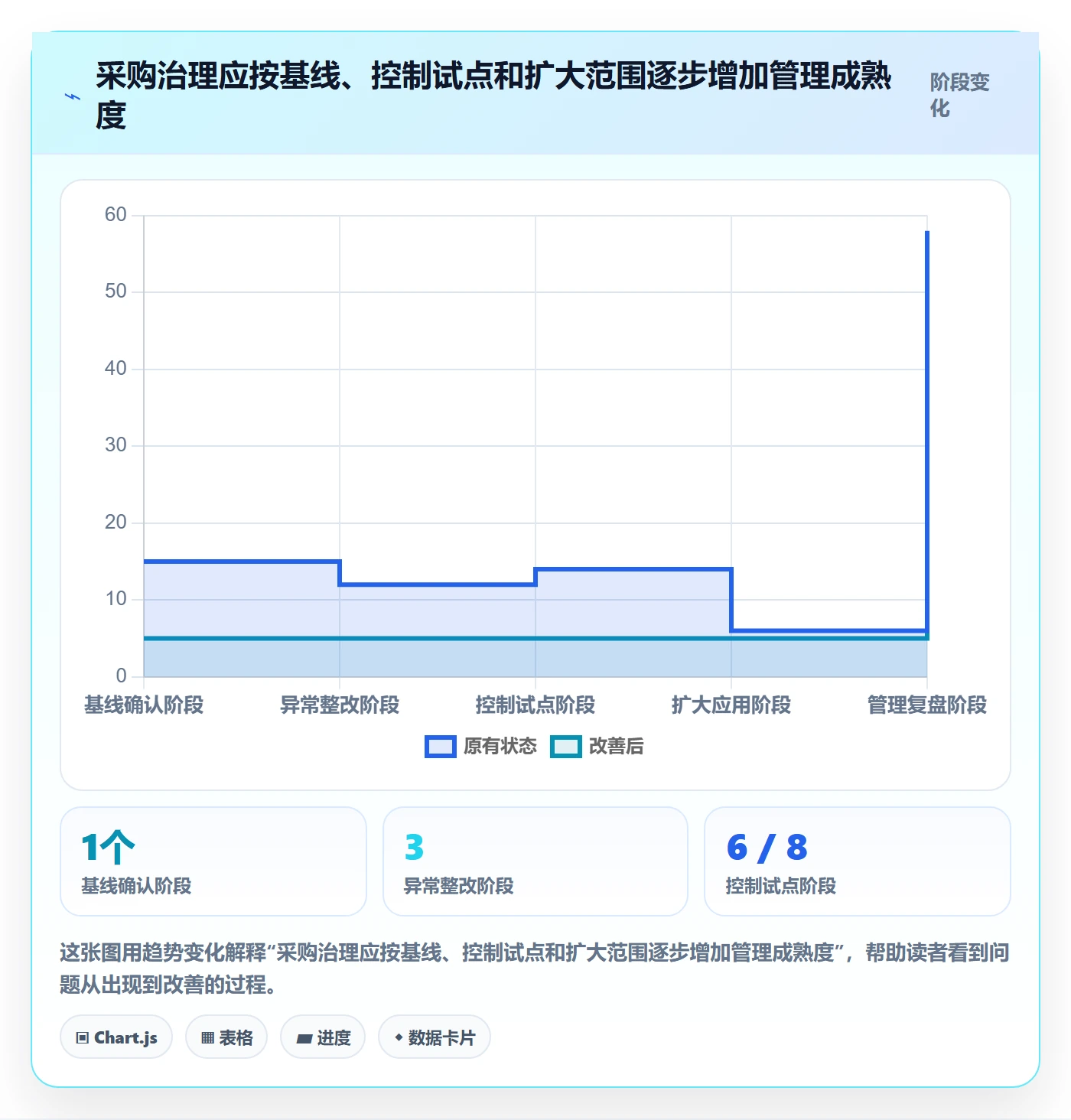Click the blue 原有状态 legend color box
Image resolution: width=1071 pixels, height=1120 pixels.
pos(441,747)
